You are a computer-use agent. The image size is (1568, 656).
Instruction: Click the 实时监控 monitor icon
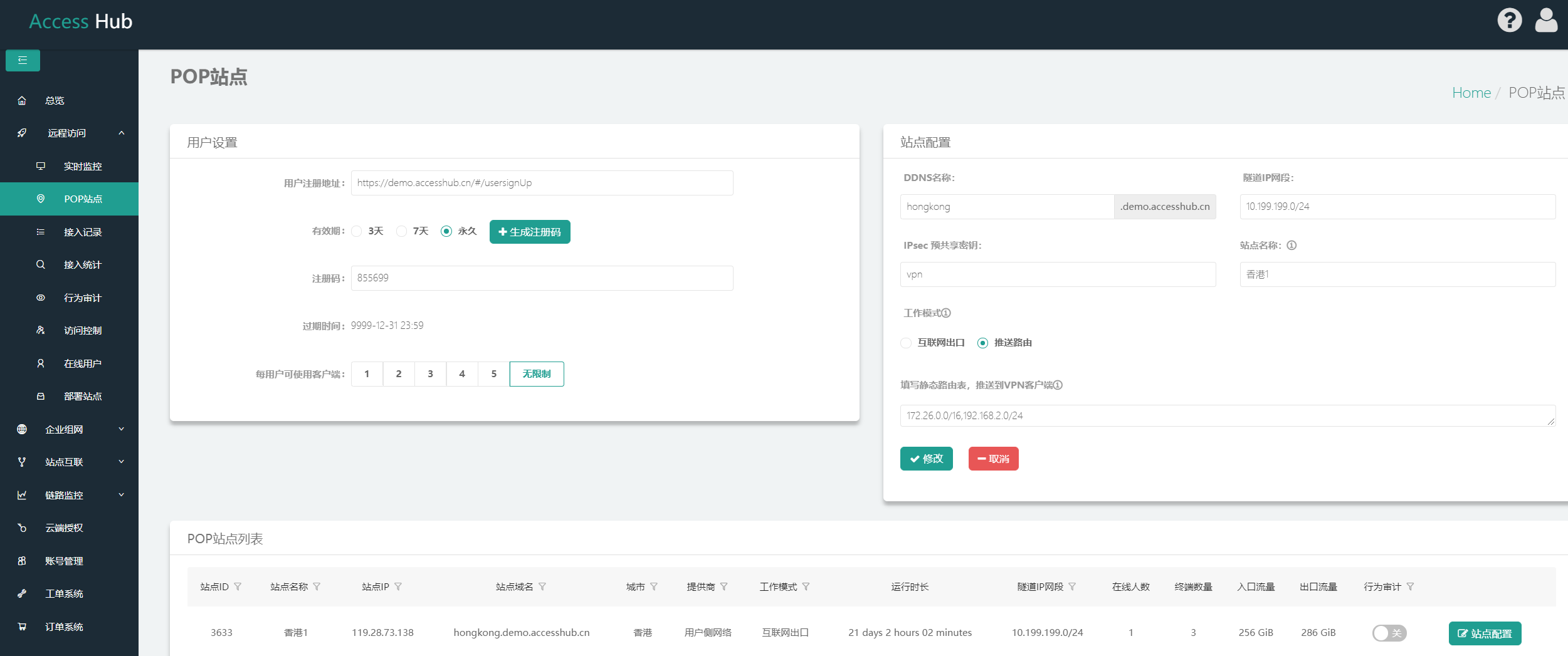(41, 166)
